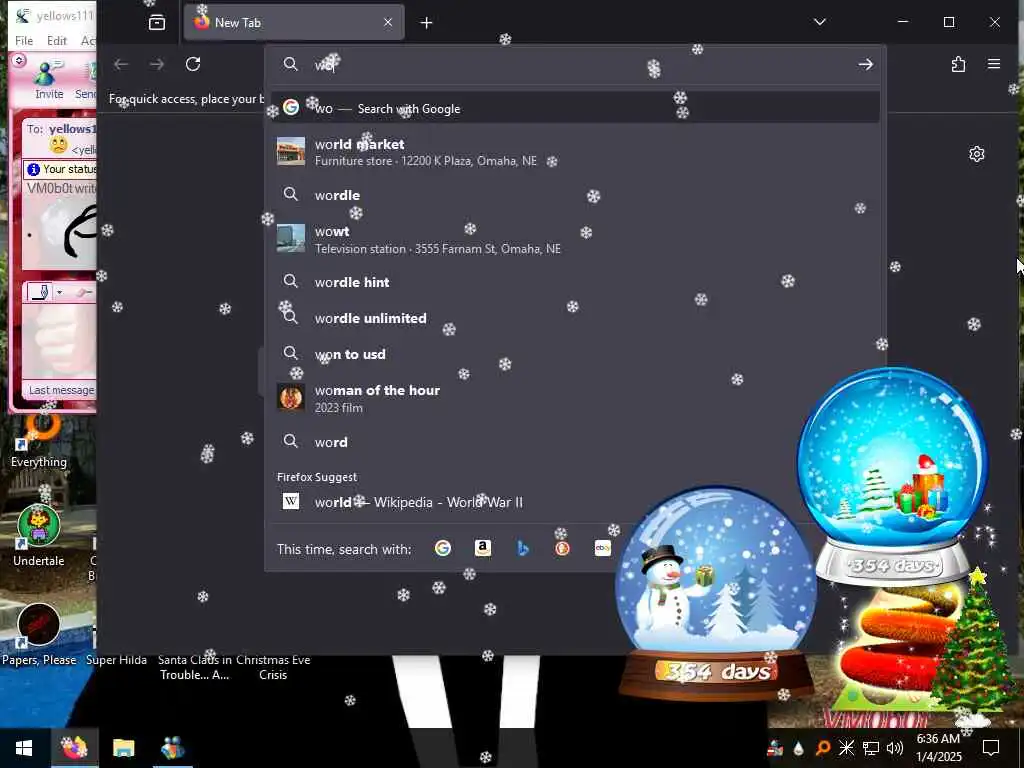This screenshot has height=768, width=1024.
Task: Click the Invite button in messenger window
Action: (48, 80)
